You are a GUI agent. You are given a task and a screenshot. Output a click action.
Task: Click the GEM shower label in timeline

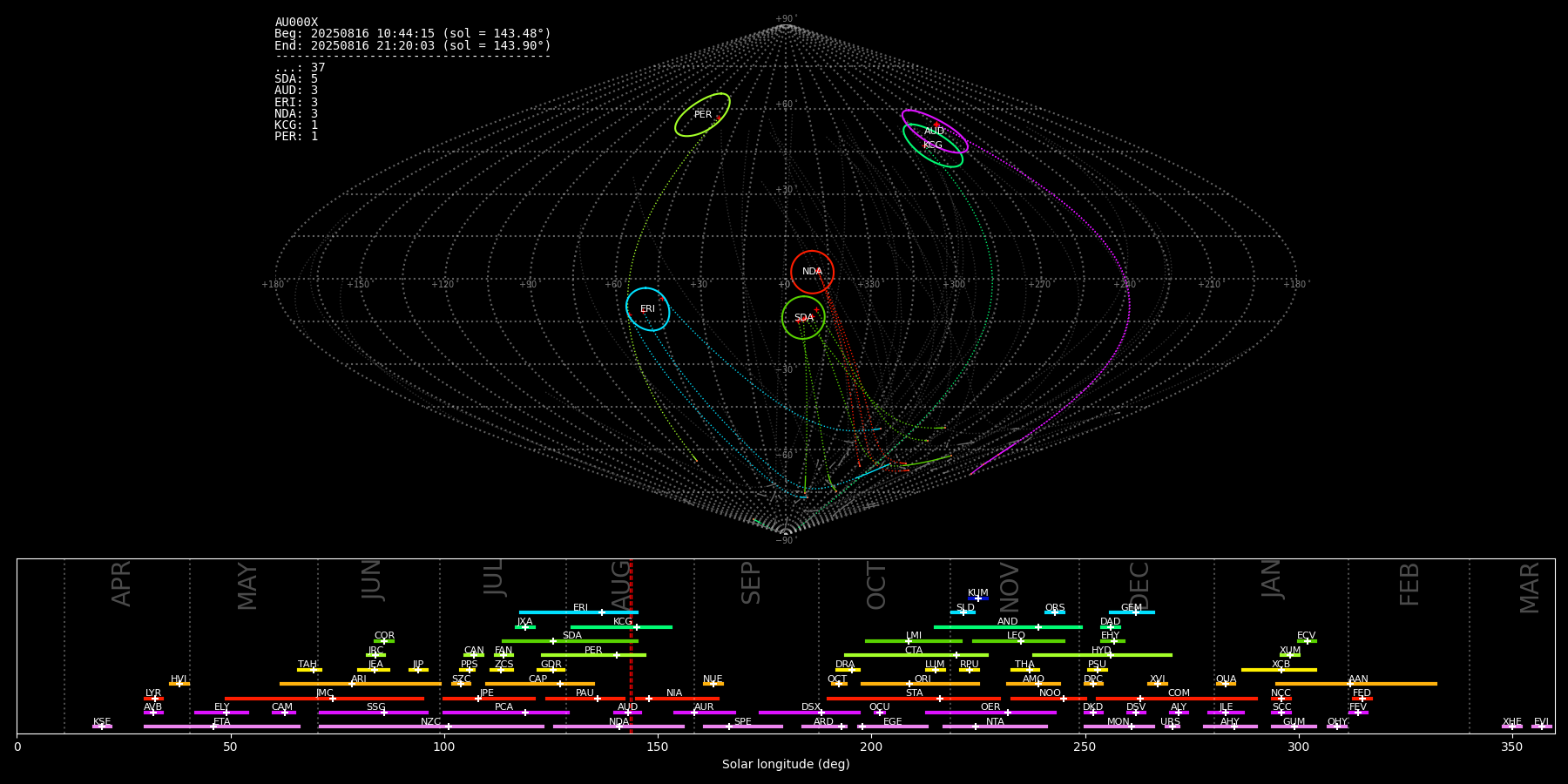pos(1132,608)
